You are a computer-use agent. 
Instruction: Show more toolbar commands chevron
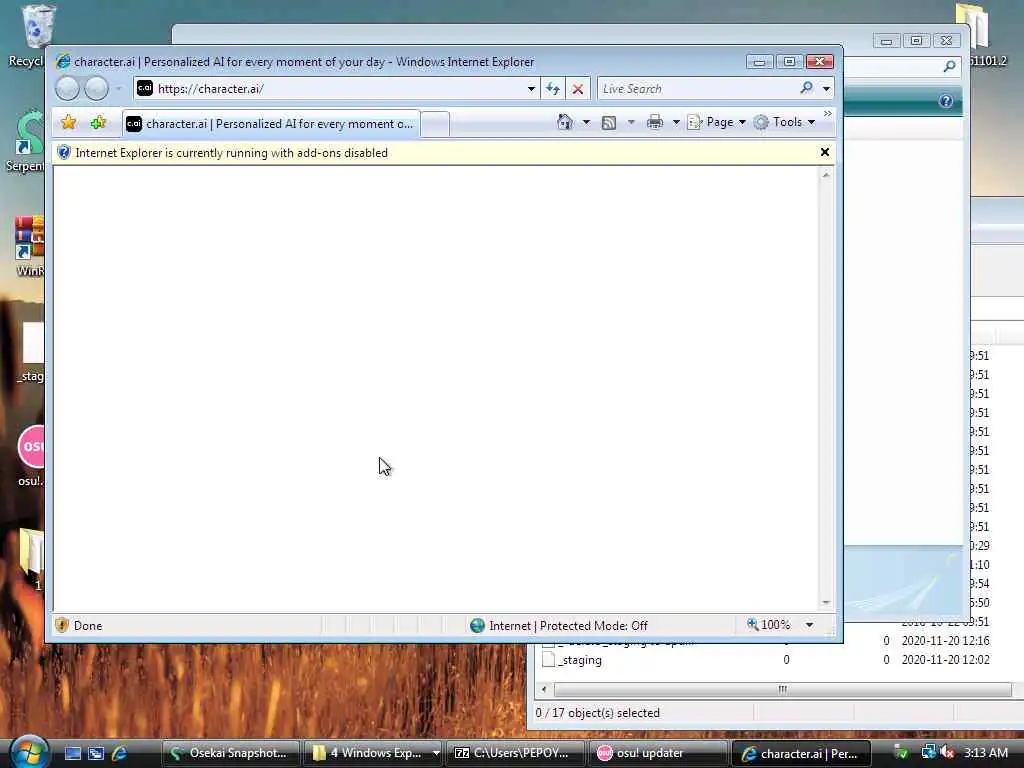[827, 114]
